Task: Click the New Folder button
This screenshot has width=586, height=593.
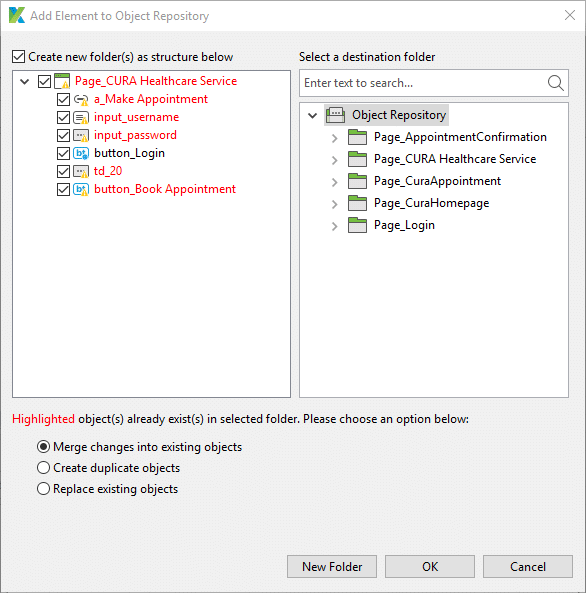Action: (332, 566)
